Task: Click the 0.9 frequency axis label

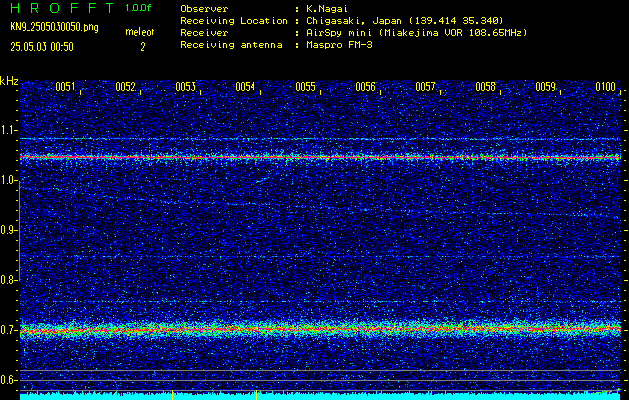Action: 8,230
